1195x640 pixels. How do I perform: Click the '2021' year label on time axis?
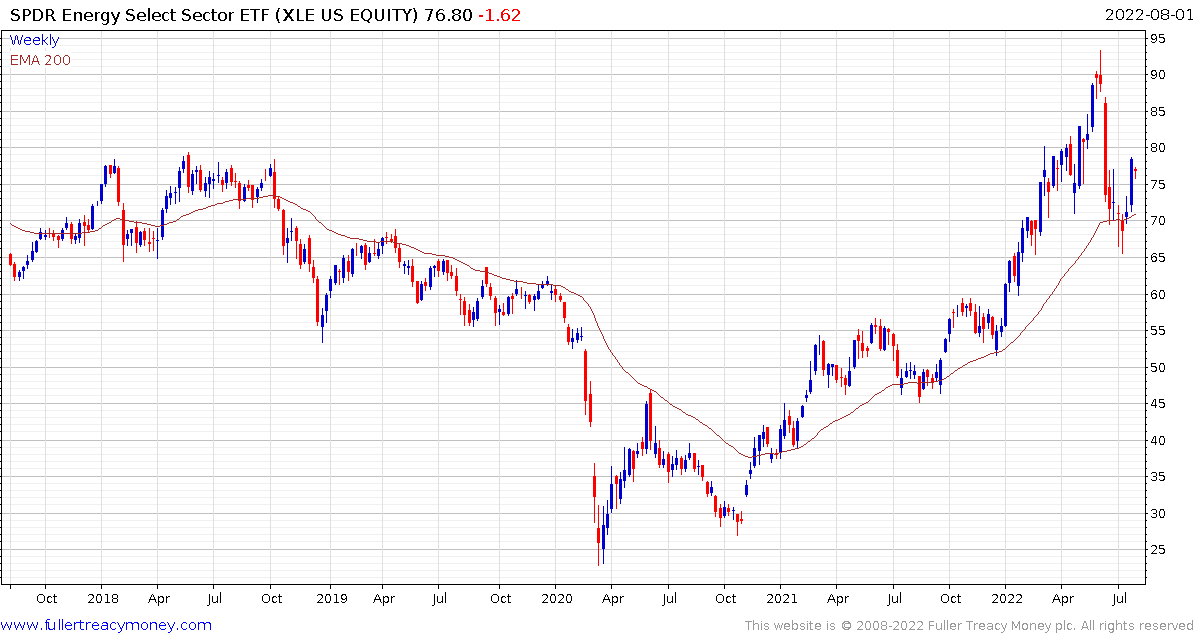click(780, 598)
